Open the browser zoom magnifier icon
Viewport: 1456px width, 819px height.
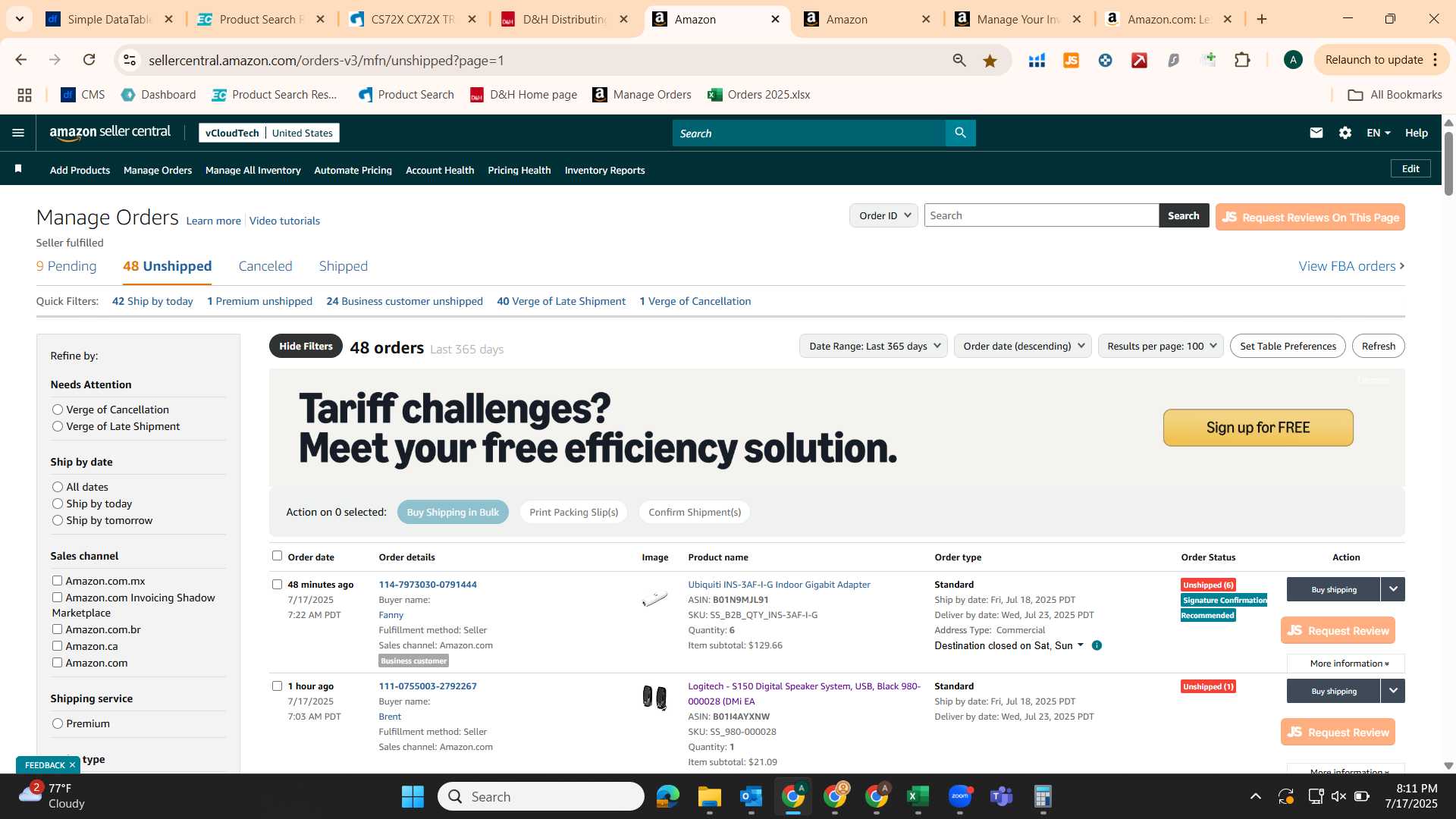click(959, 60)
